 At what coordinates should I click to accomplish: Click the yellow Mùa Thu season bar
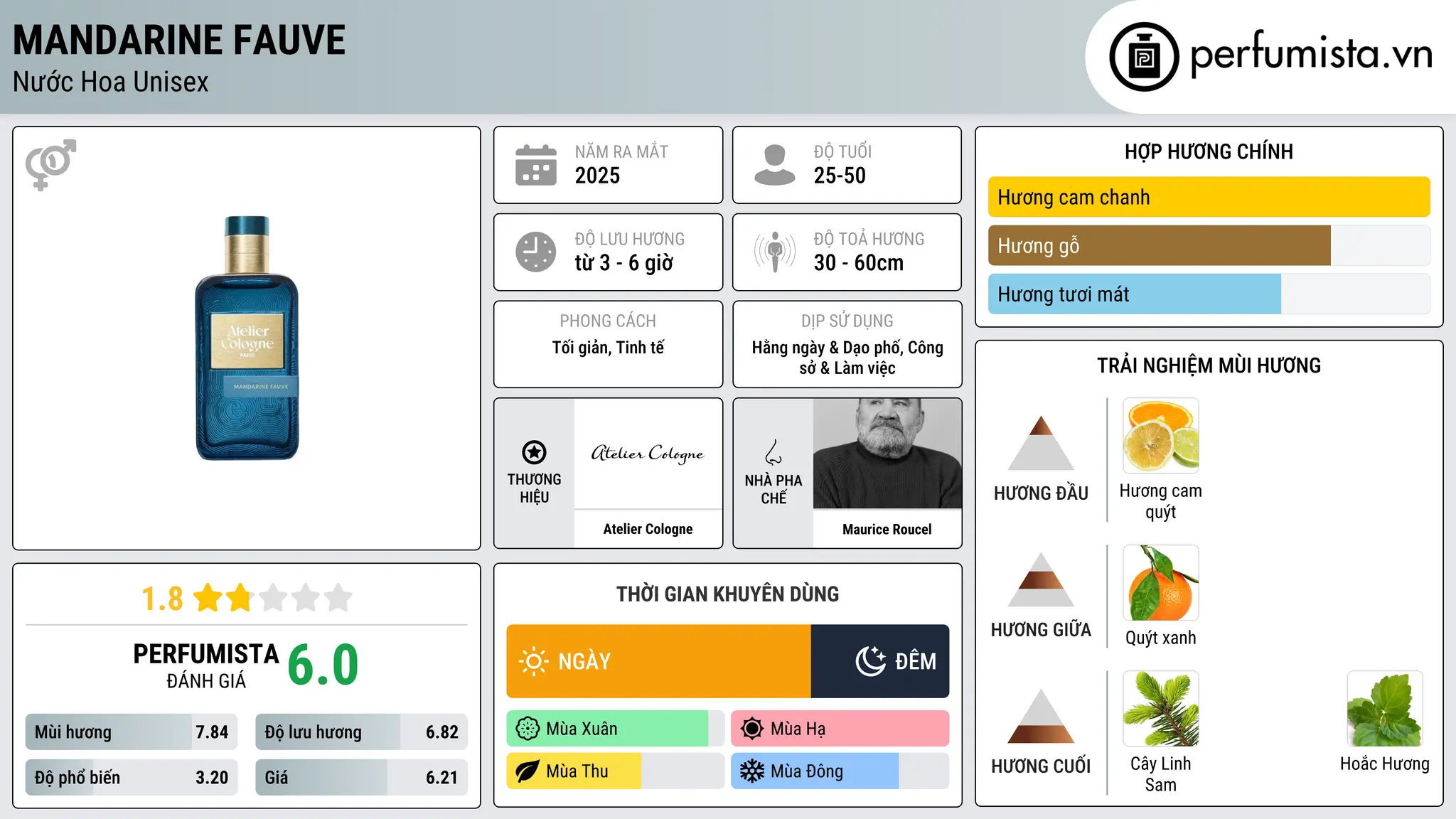coord(574,771)
